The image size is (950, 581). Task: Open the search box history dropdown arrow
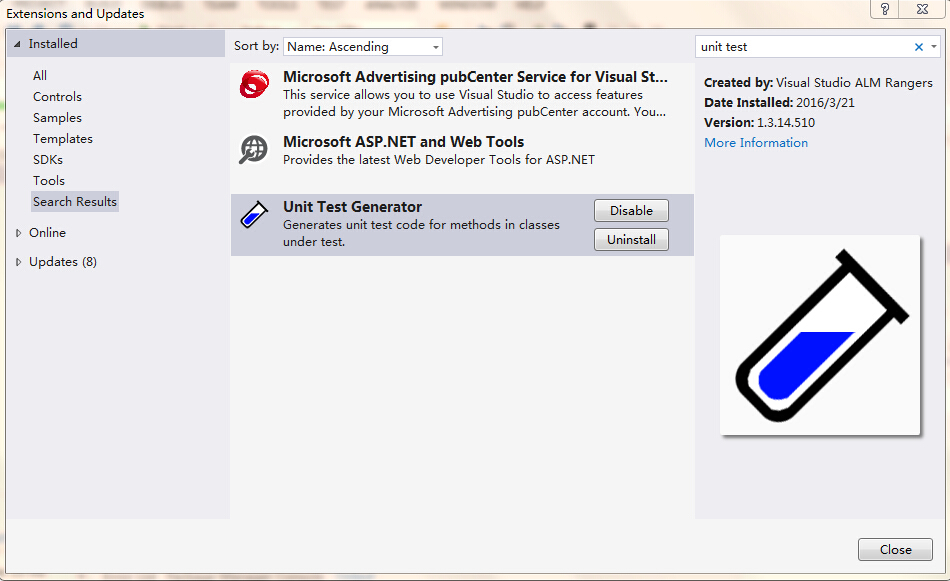pyautogui.click(x=934, y=47)
